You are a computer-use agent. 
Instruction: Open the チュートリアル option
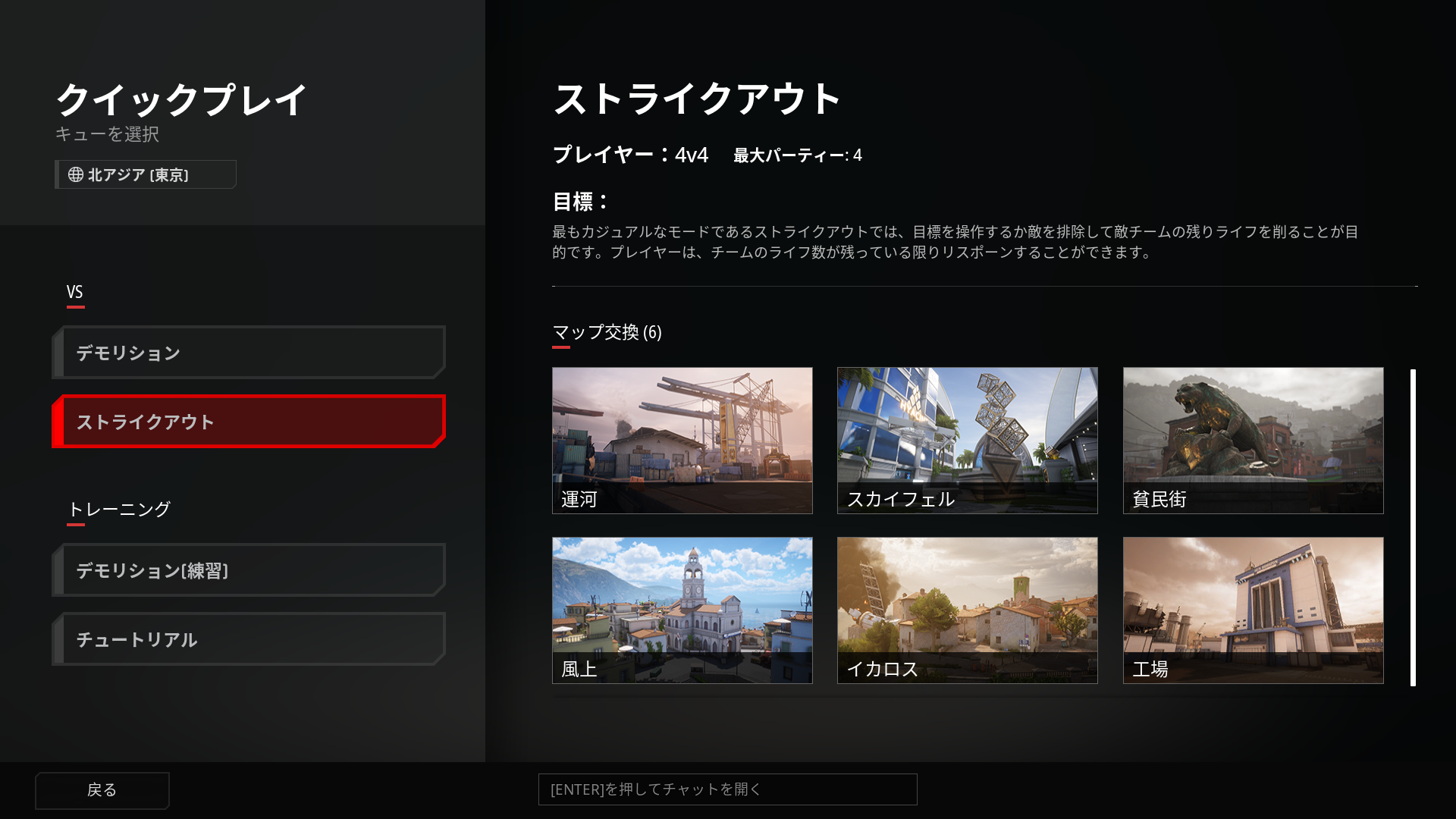click(249, 639)
